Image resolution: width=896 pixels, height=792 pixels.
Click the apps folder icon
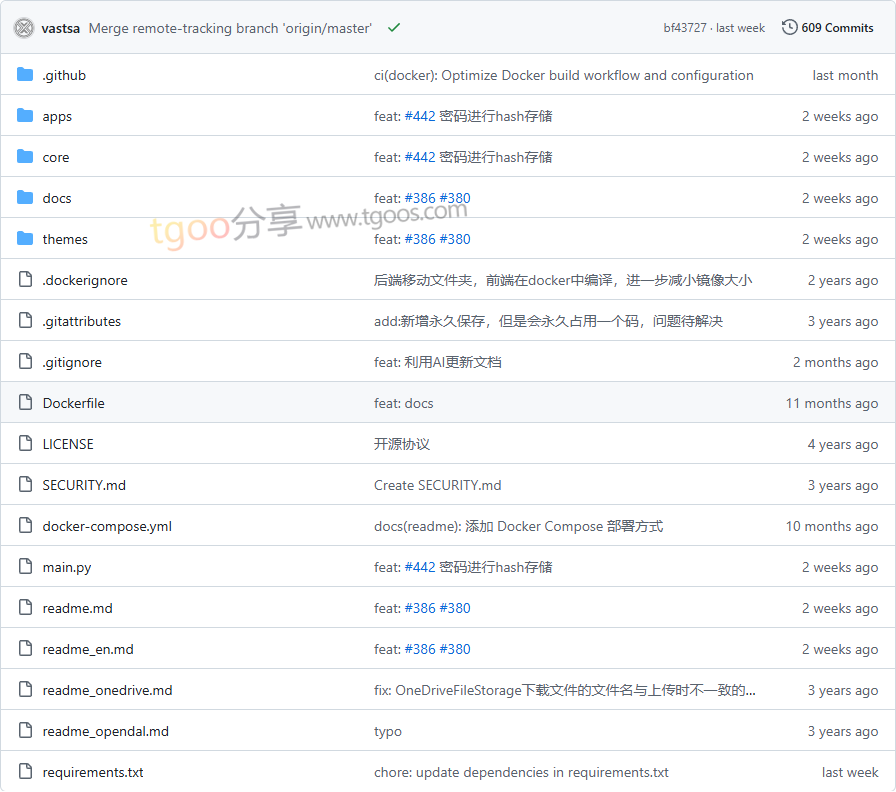tap(26, 116)
